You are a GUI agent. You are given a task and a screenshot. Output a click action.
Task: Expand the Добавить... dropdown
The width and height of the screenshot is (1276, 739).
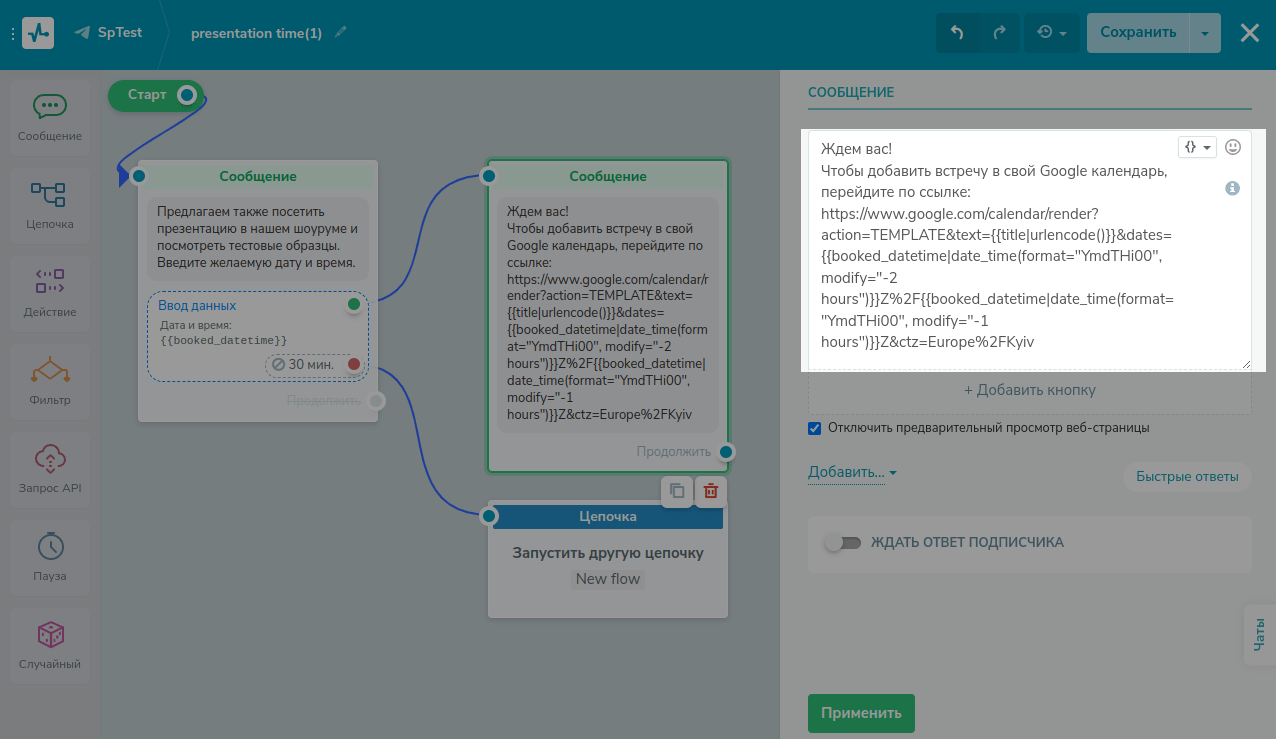(852, 472)
